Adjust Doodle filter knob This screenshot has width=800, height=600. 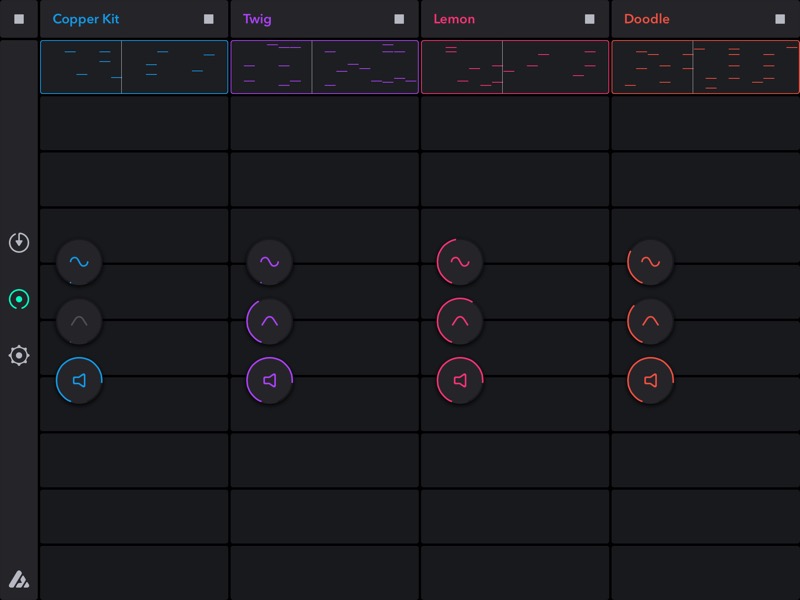[650, 321]
